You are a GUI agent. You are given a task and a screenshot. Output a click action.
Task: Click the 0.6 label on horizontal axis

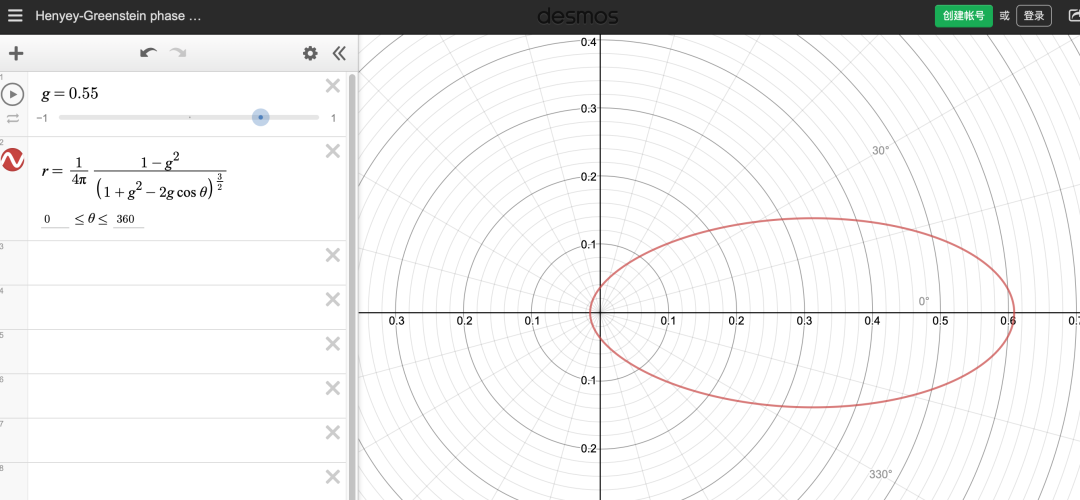[x=1008, y=321]
